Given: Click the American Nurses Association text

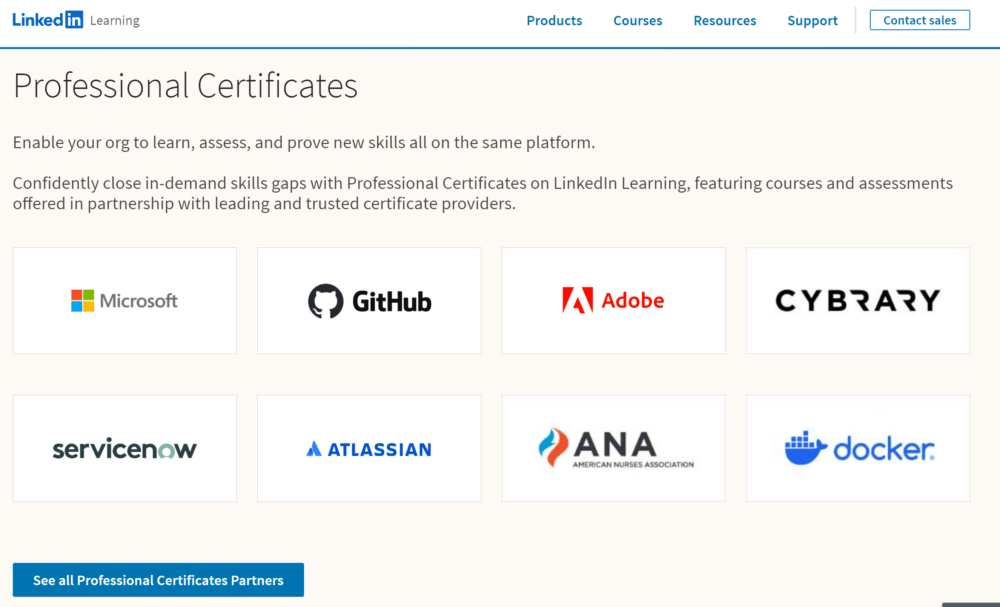Looking at the screenshot, I should 633,465.
